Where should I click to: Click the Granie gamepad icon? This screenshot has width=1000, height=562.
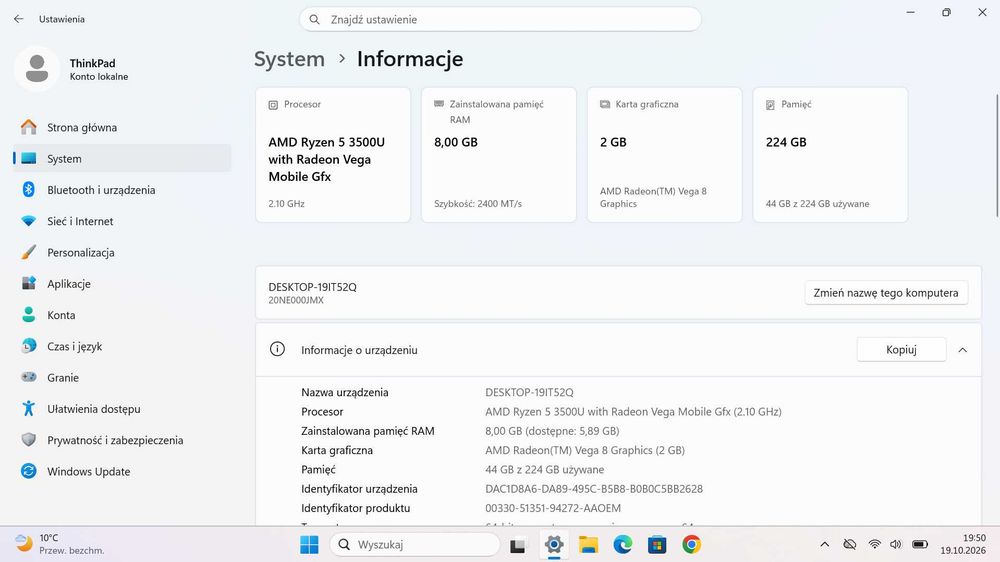tap(29, 377)
